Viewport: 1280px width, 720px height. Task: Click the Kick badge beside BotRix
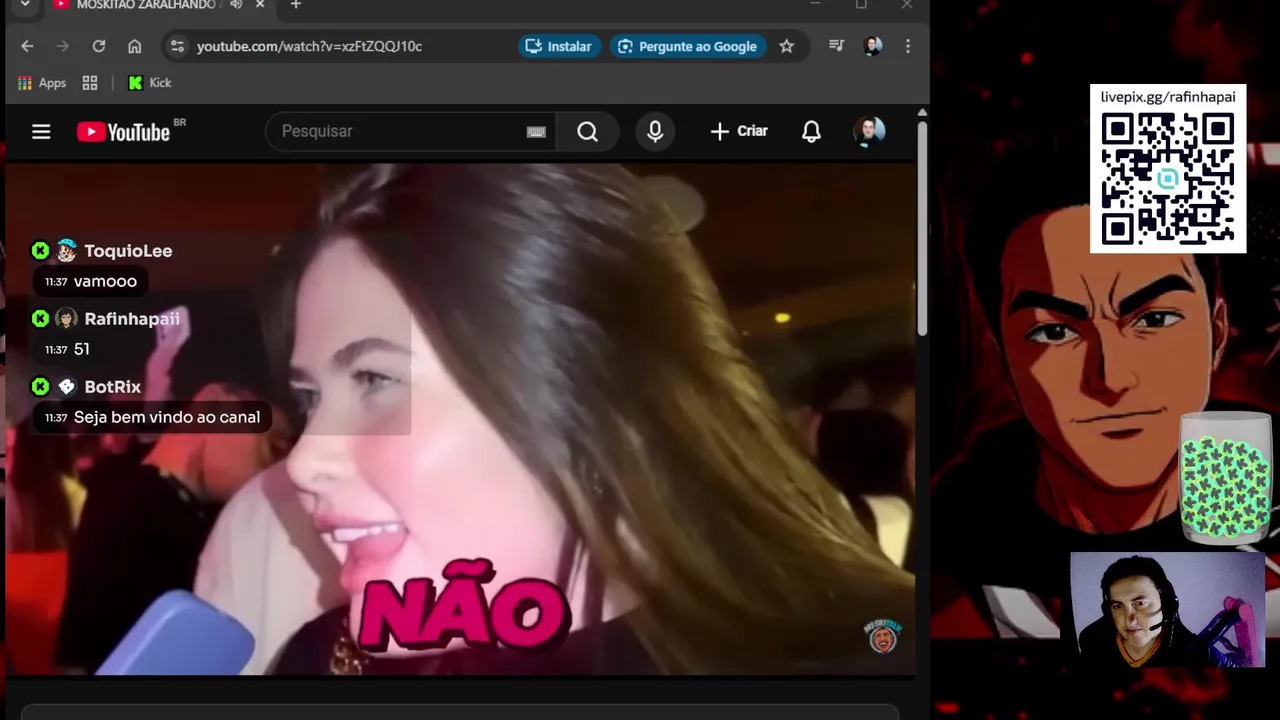coord(40,387)
